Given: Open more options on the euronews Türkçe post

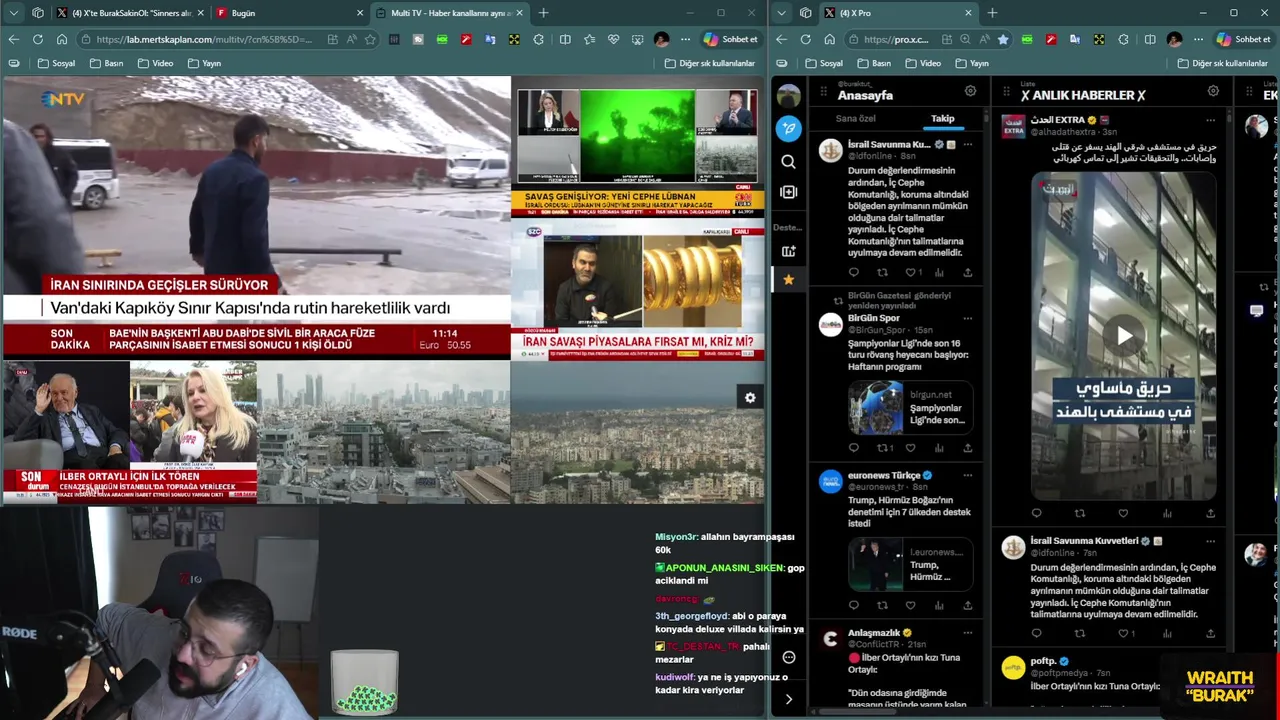Looking at the screenshot, I should coord(967,475).
